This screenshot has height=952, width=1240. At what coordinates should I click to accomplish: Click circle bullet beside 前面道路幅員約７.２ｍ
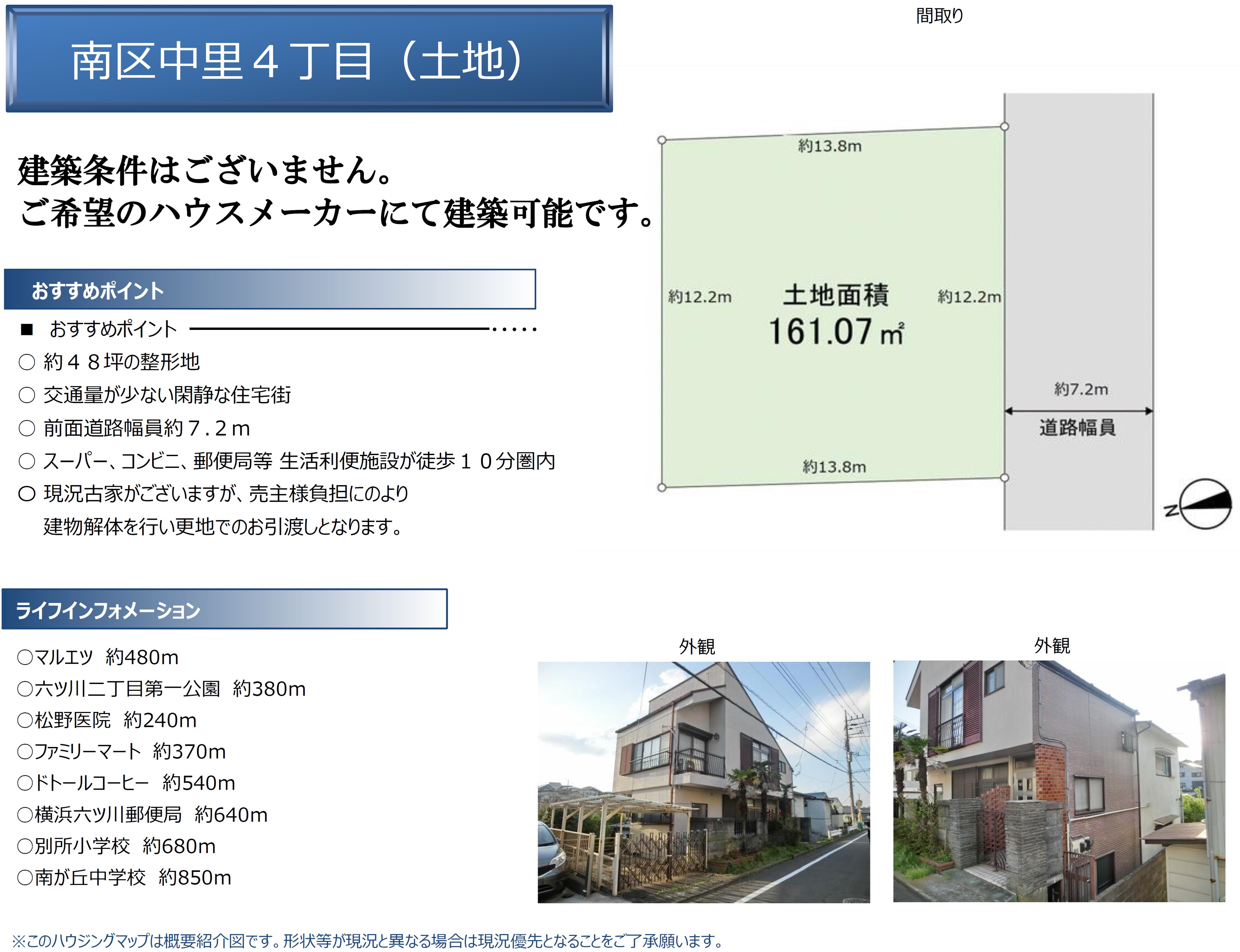(27, 429)
